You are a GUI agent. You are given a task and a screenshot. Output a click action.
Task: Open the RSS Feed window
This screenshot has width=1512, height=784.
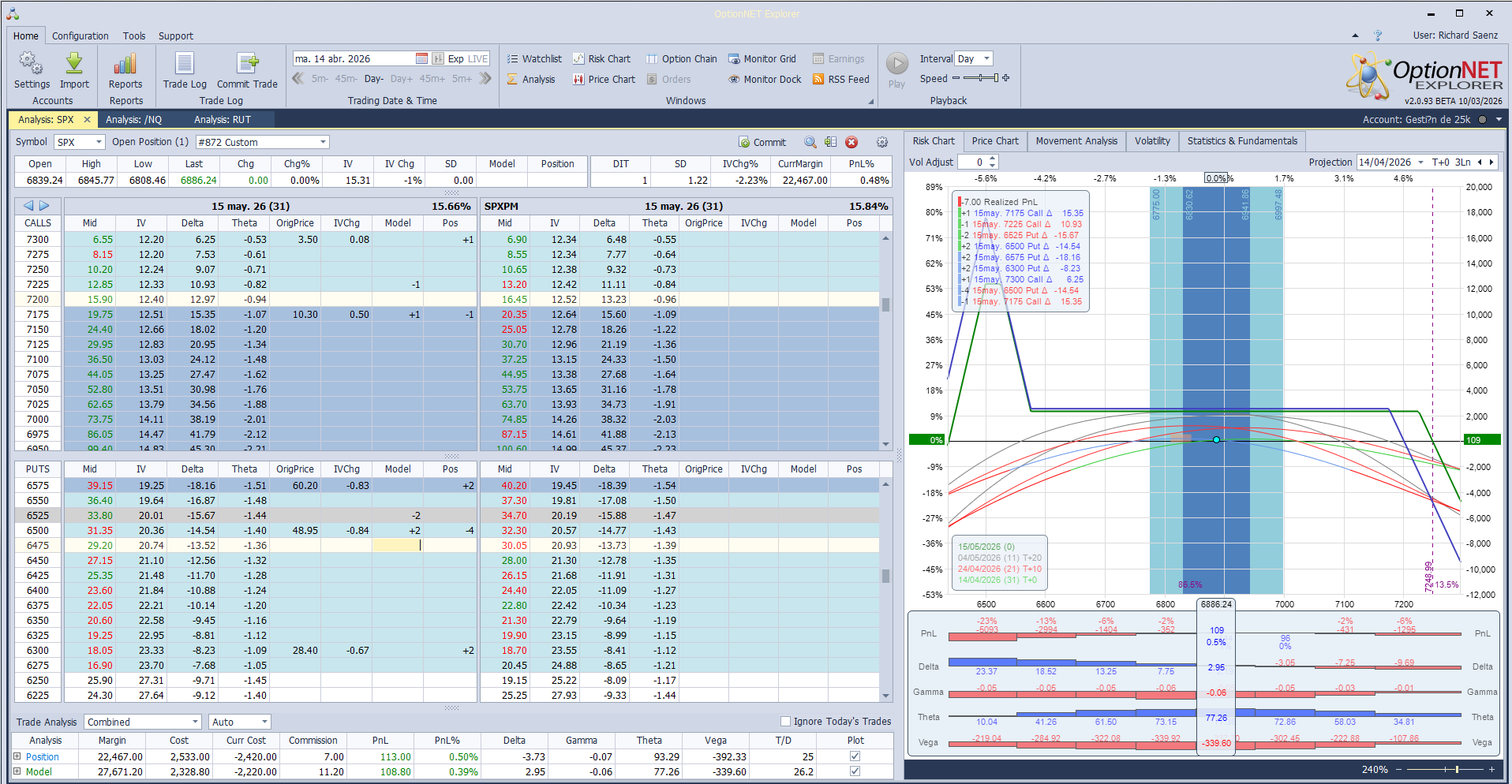[x=840, y=80]
